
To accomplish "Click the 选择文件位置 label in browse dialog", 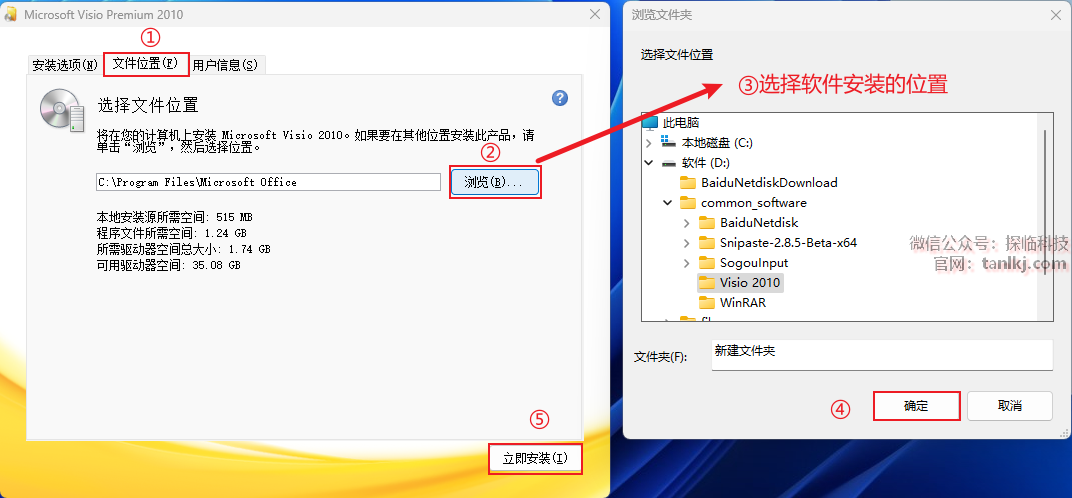I will click(x=676, y=55).
